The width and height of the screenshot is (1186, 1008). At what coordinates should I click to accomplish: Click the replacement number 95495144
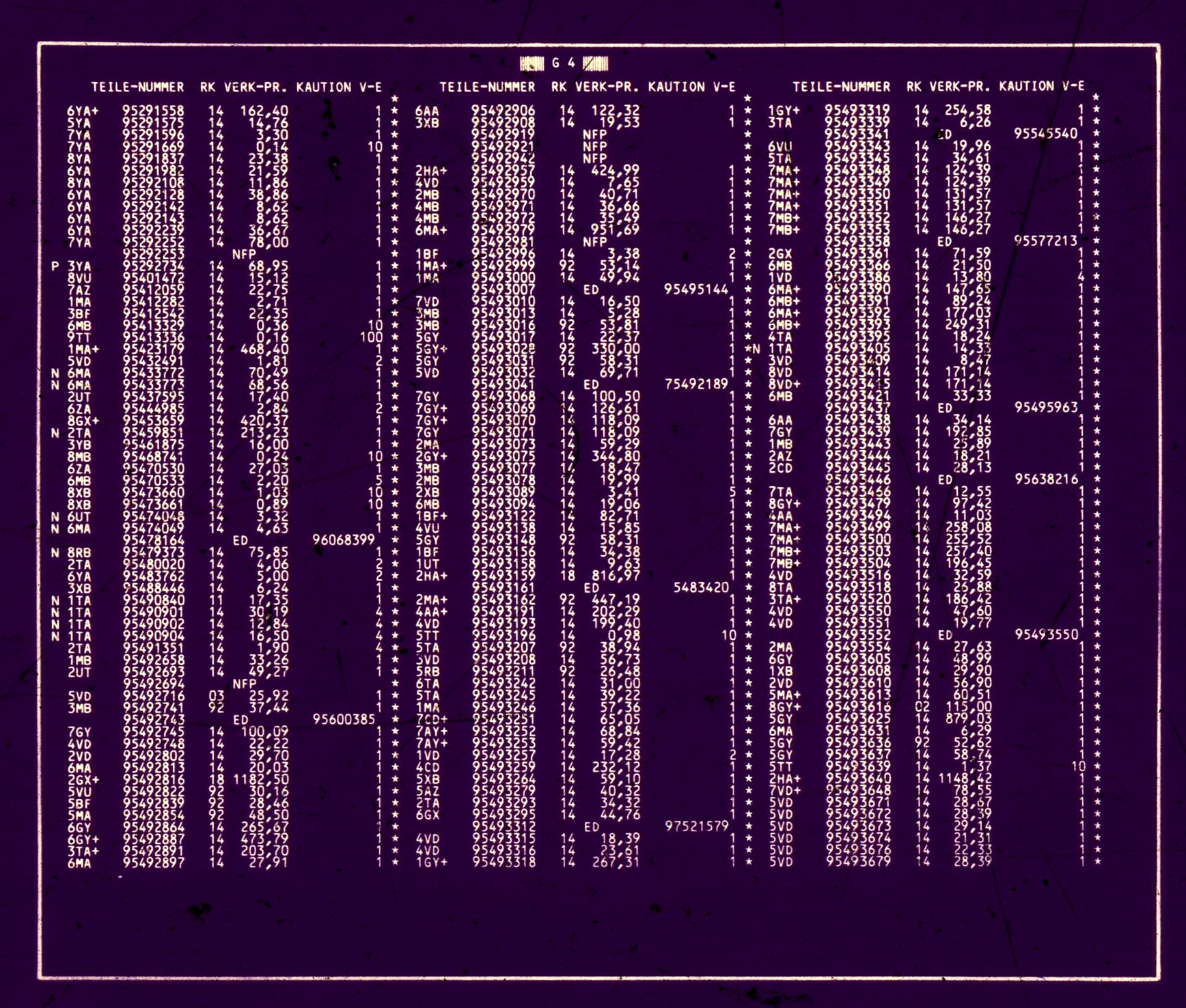(696, 290)
